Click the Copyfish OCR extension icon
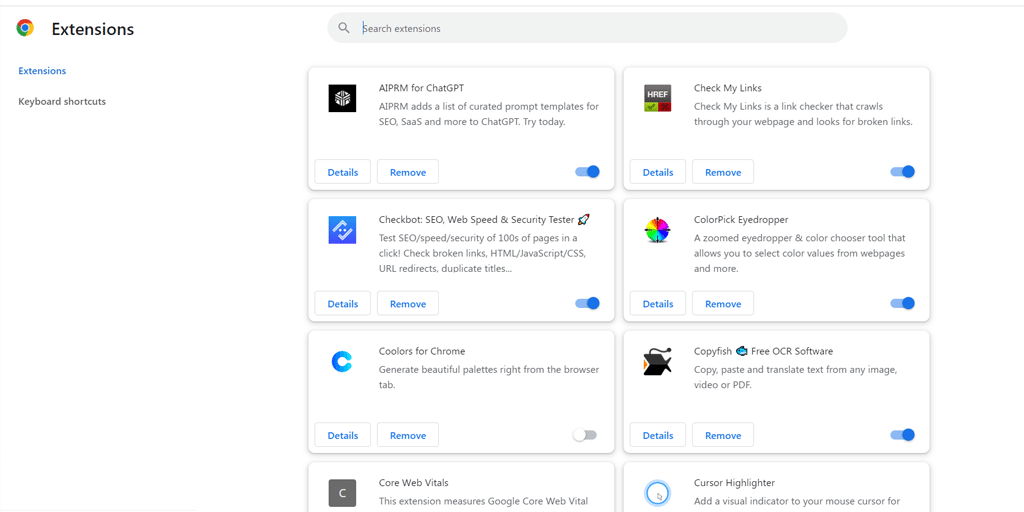Screen dimensions: 1024x512 click(x=657, y=362)
